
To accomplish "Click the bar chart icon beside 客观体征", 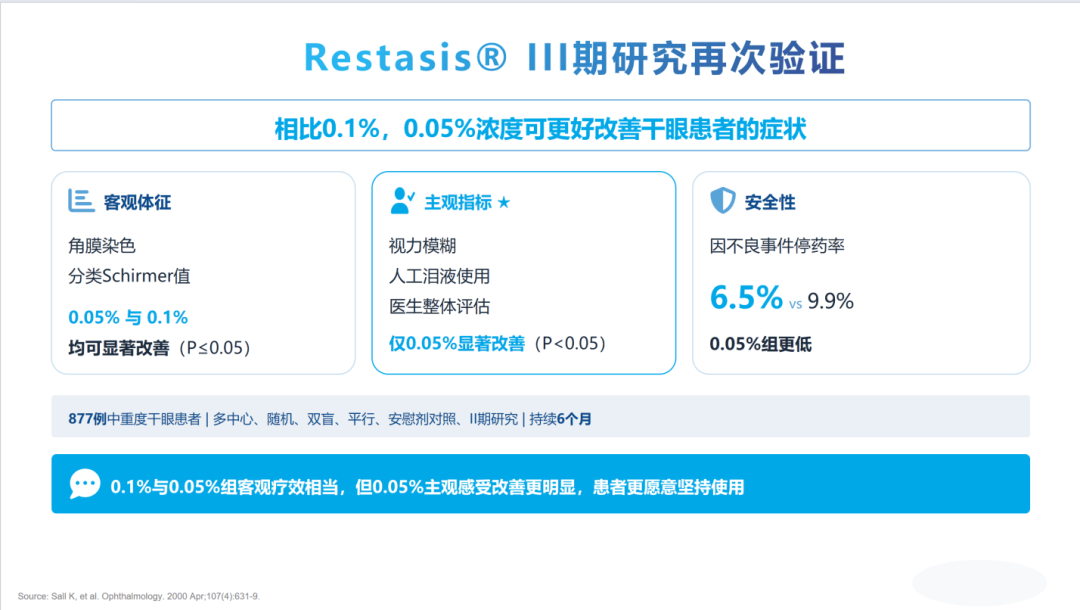I will coord(81,200).
